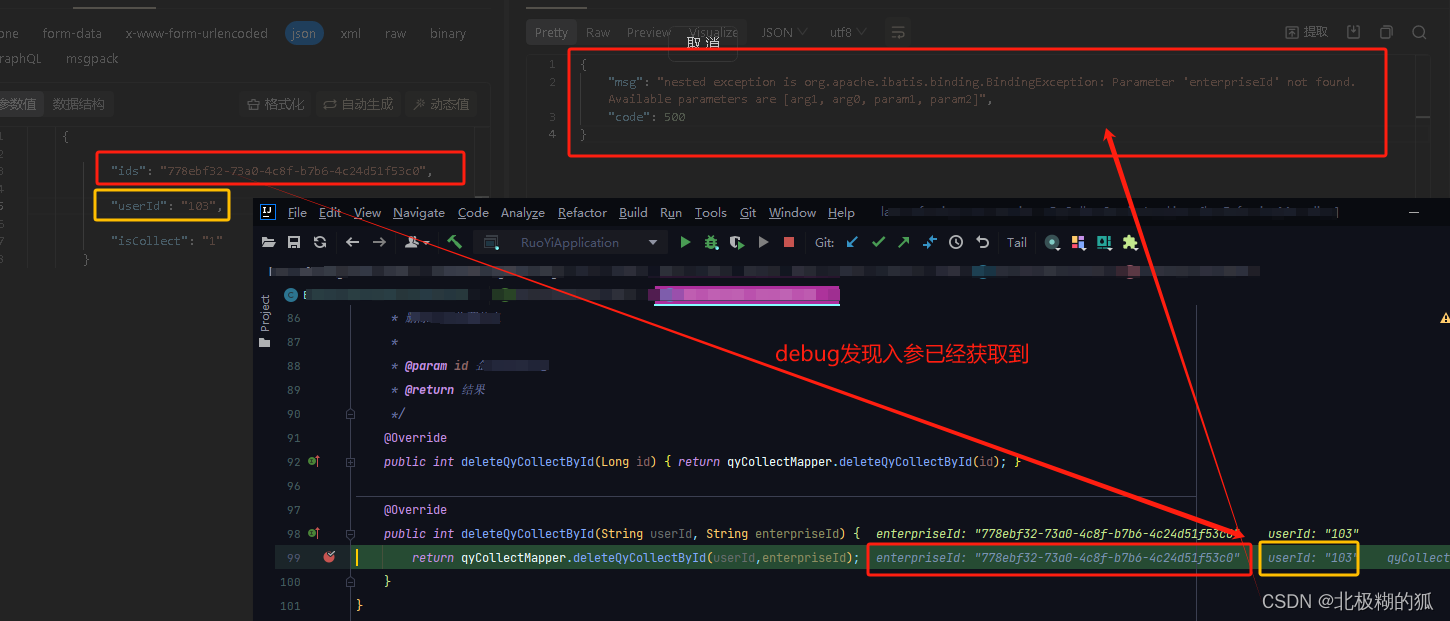Save the response with the download icon

click(x=1353, y=31)
